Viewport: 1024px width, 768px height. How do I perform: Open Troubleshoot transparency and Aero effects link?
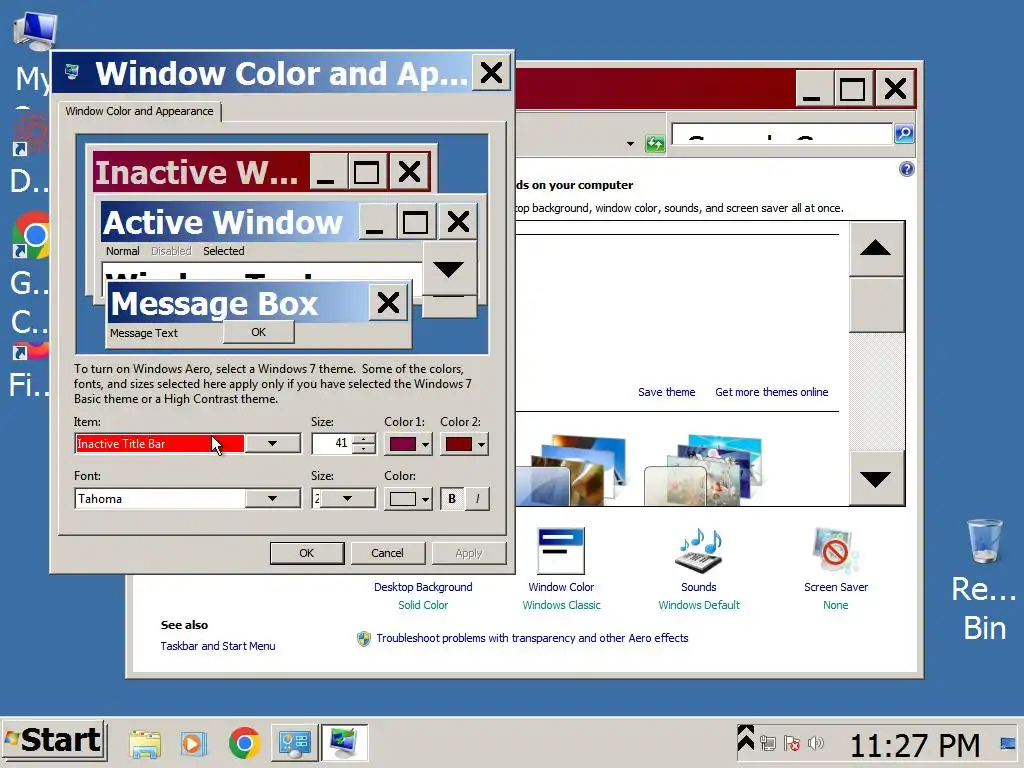pos(532,638)
